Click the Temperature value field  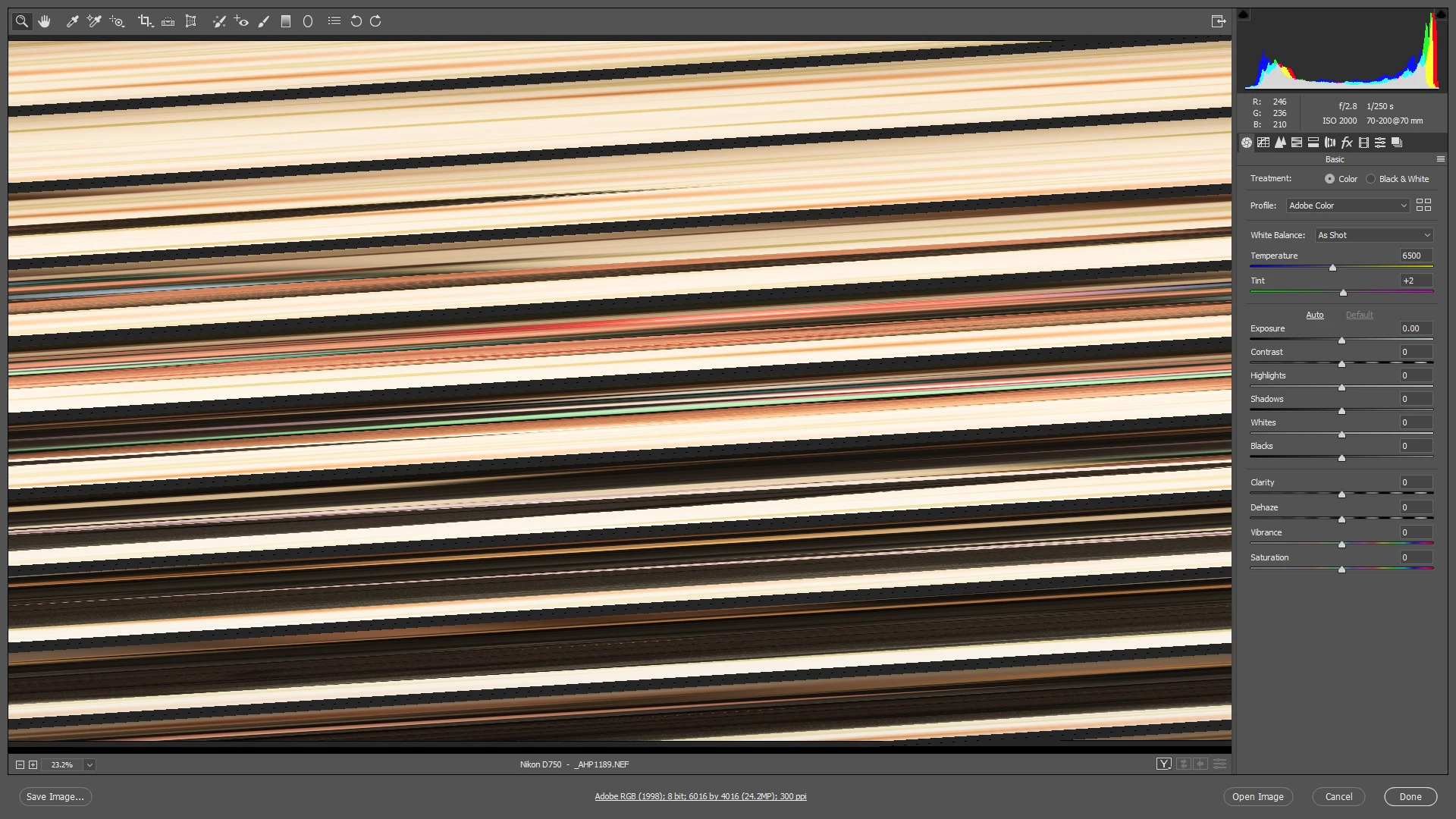click(x=1415, y=256)
